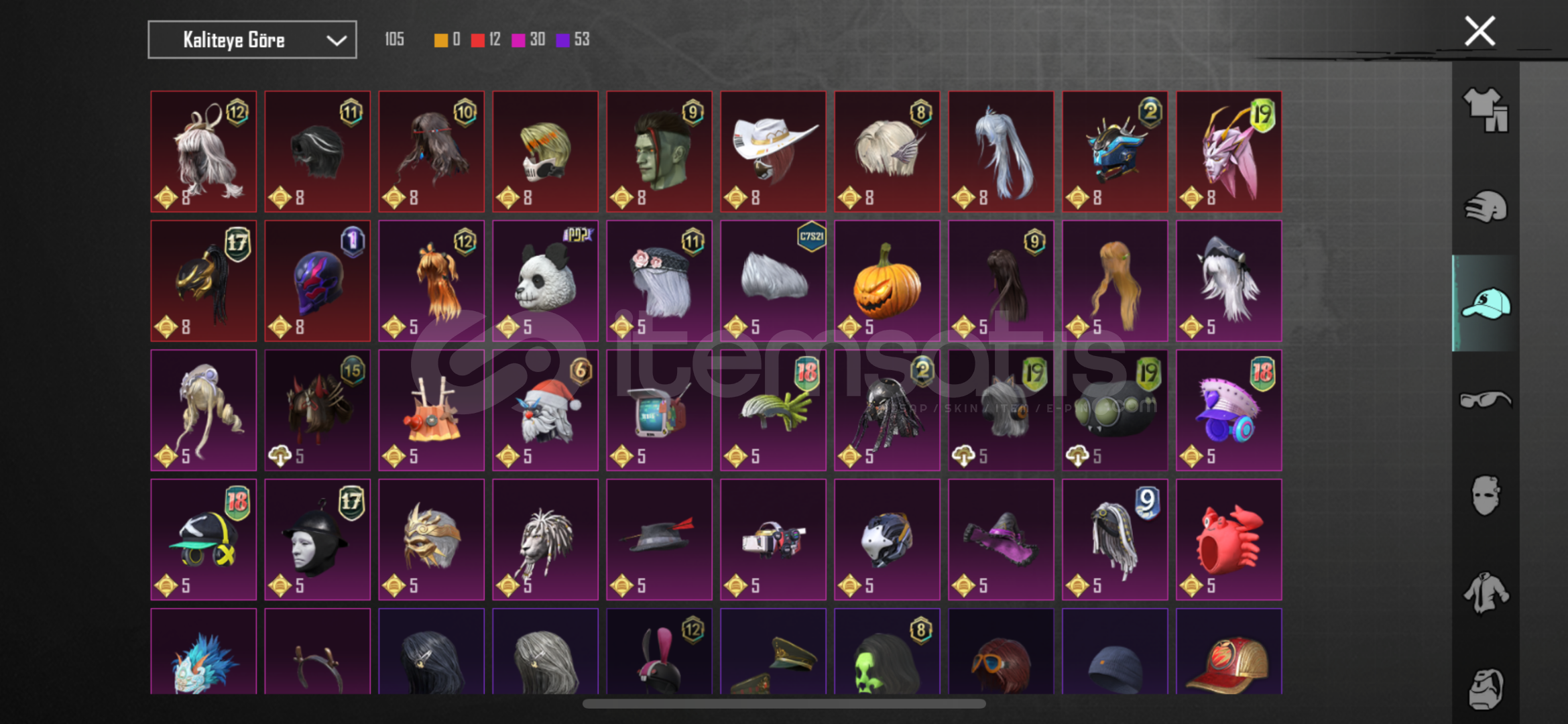This screenshot has width=1568, height=724.
Task: Open the backpack category icon at sidebar bottom
Action: pyautogui.click(x=1486, y=688)
